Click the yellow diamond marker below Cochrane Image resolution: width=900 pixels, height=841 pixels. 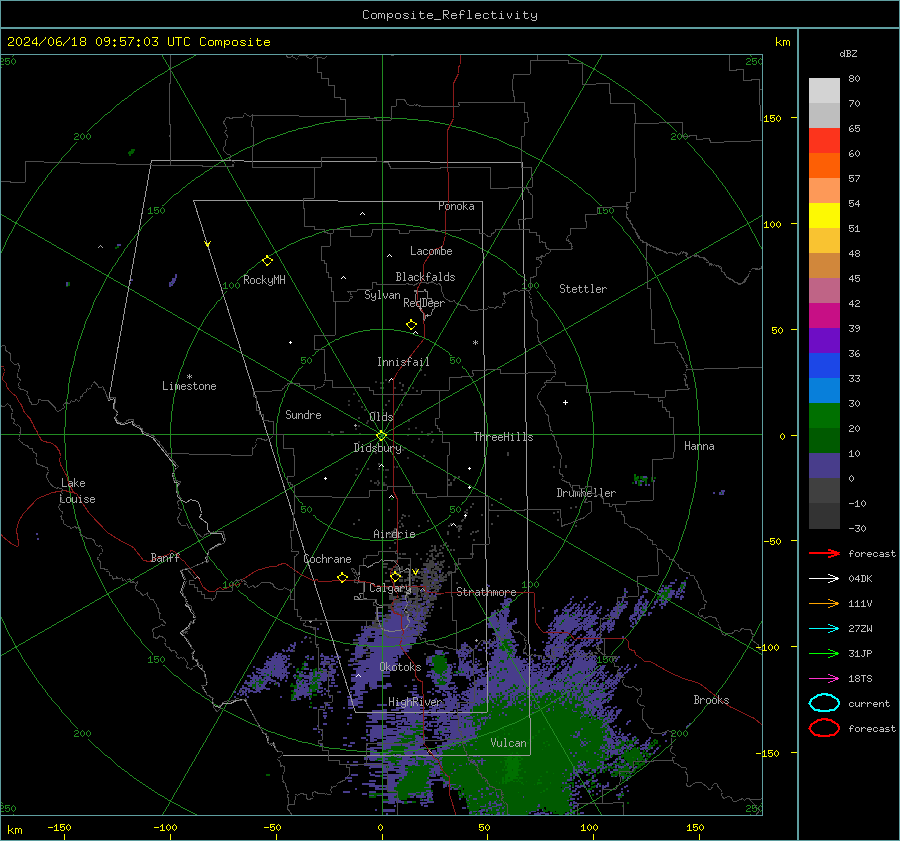pyautogui.click(x=342, y=577)
